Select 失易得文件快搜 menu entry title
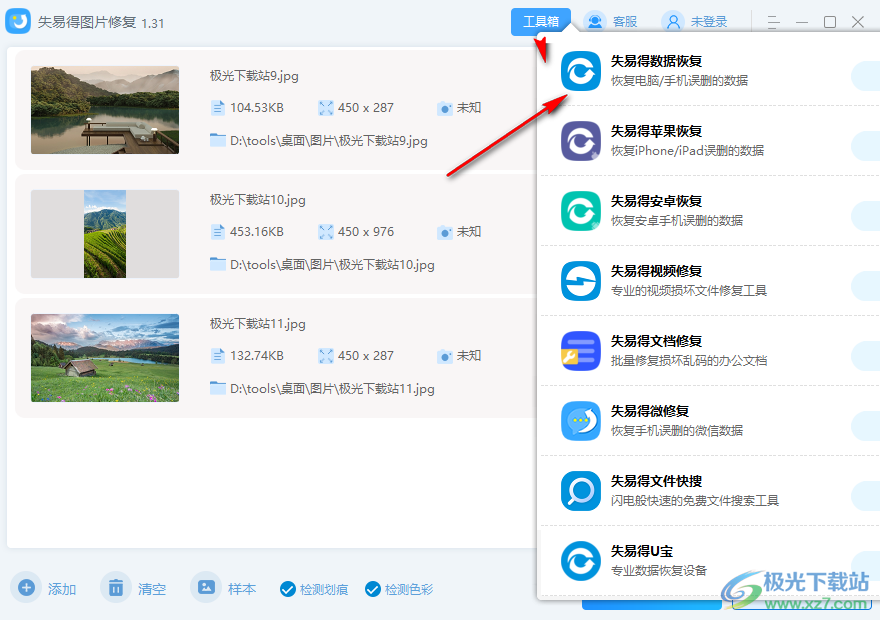The height and width of the screenshot is (620, 880). tap(656, 481)
